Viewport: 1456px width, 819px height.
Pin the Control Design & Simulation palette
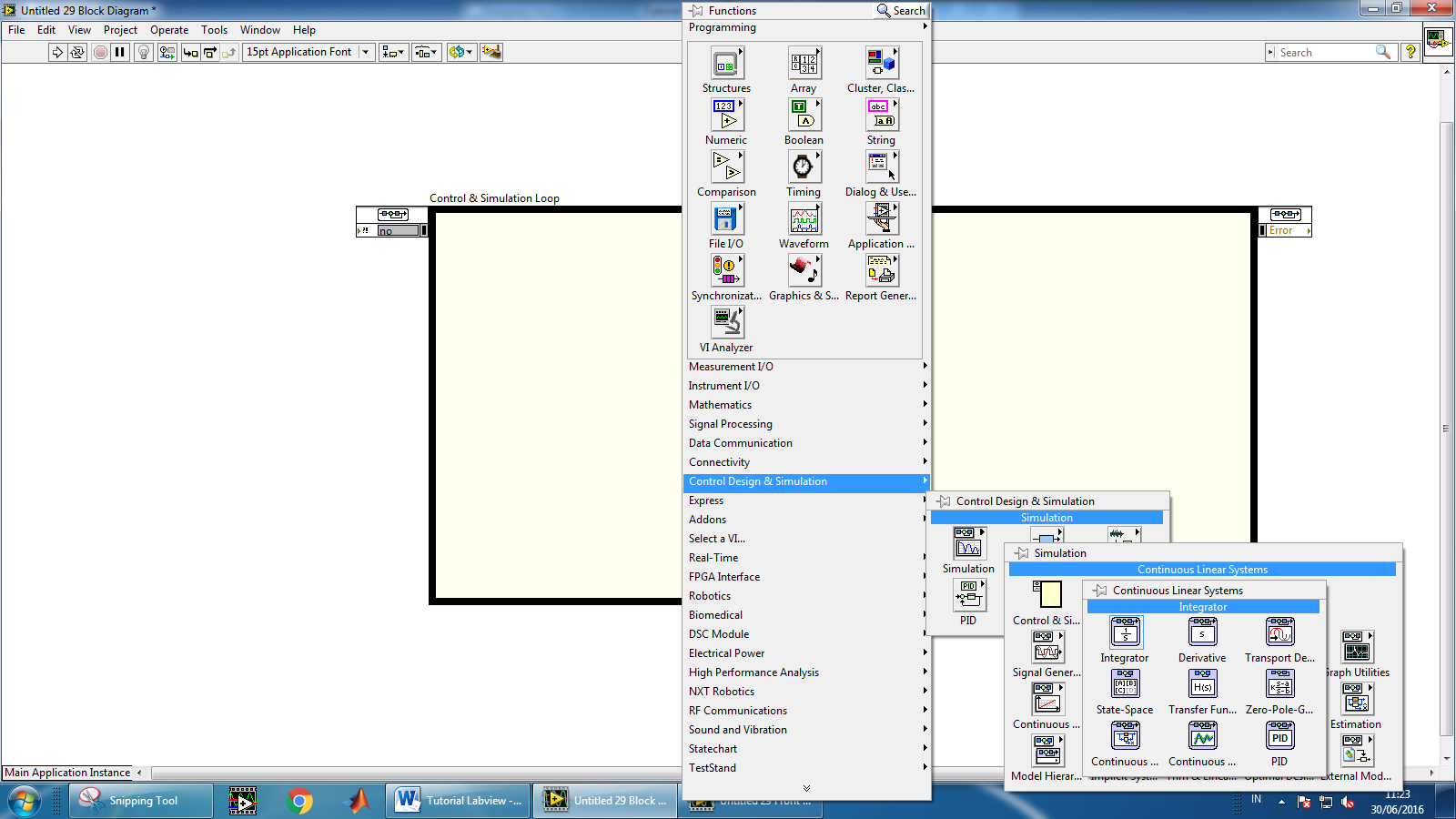(x=944, y=501)
